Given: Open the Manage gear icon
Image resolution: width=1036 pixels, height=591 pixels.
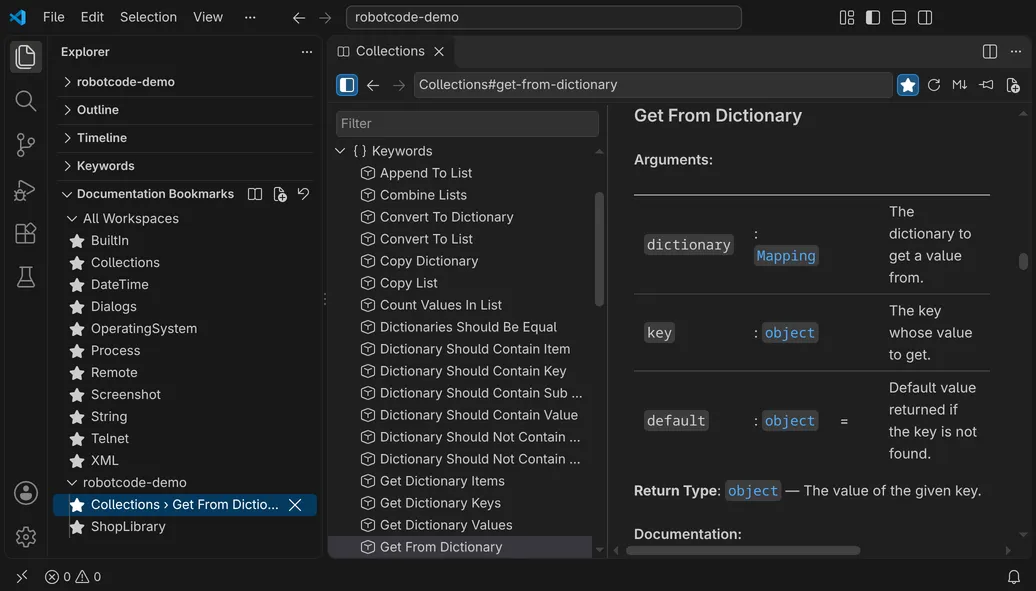Looking at the screenshot, I should coord(26,537).
